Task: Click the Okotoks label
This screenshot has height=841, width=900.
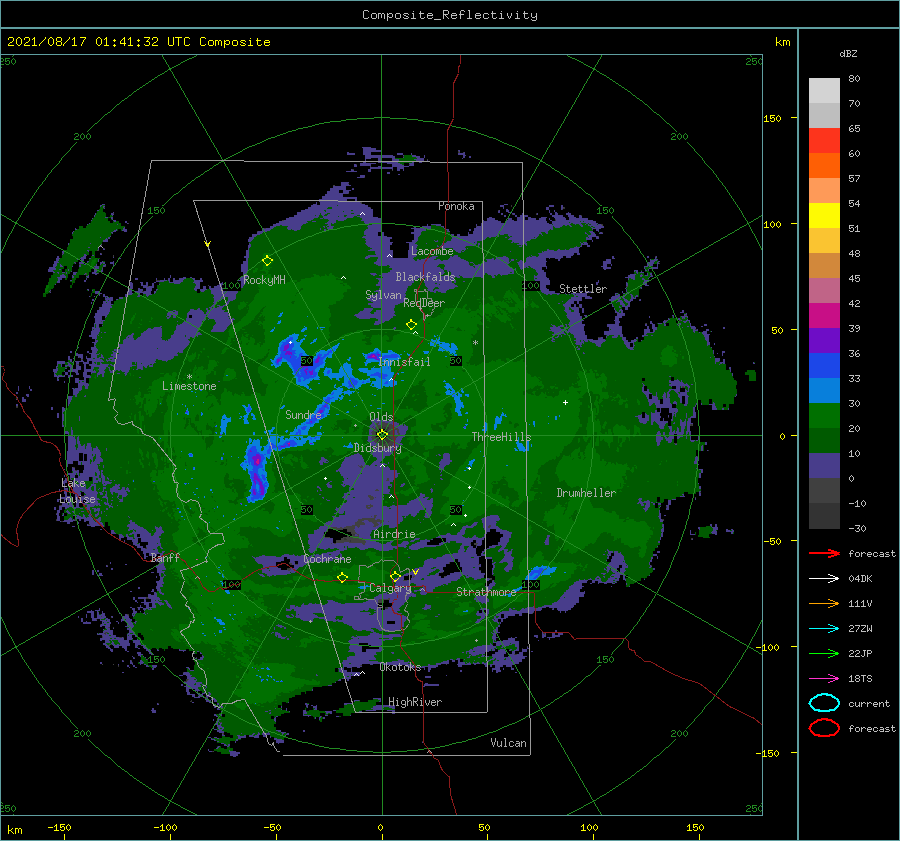Action: (x=400, y=667)
